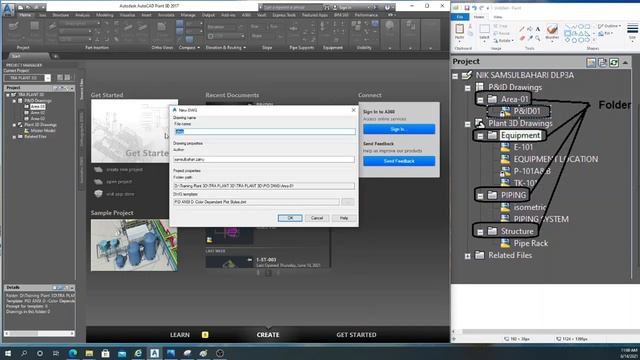Expand the Related Files node in Project Manager
The image size is (640, 360).
[x=14, y=137]
